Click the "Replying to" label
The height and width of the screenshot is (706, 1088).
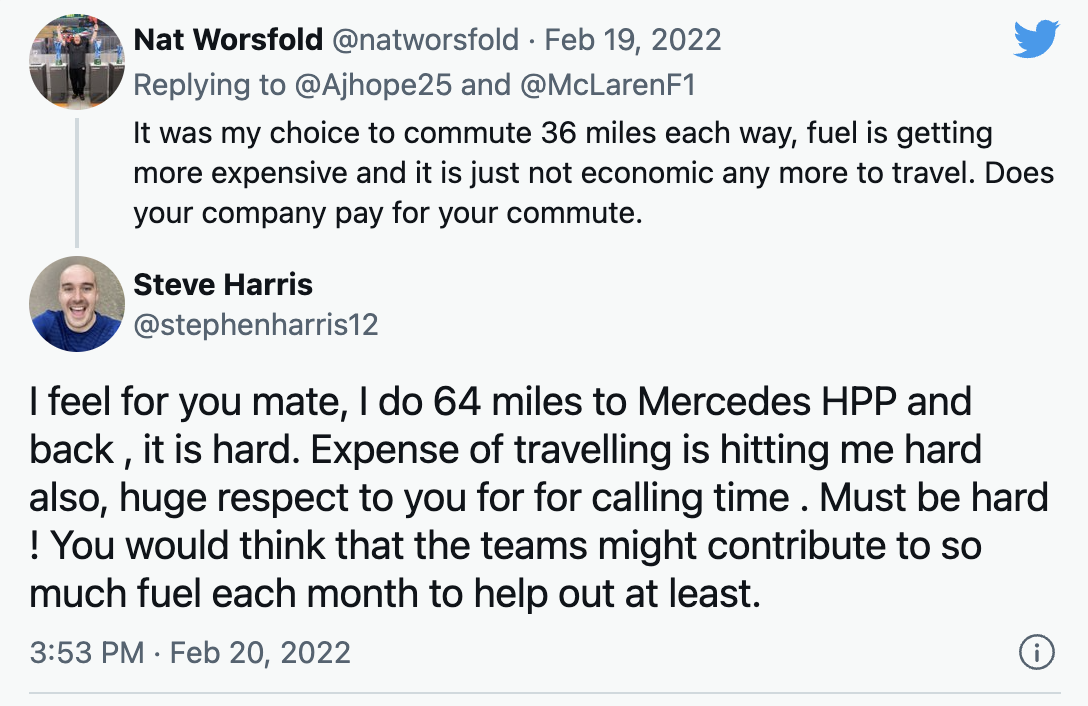point(209,85)
